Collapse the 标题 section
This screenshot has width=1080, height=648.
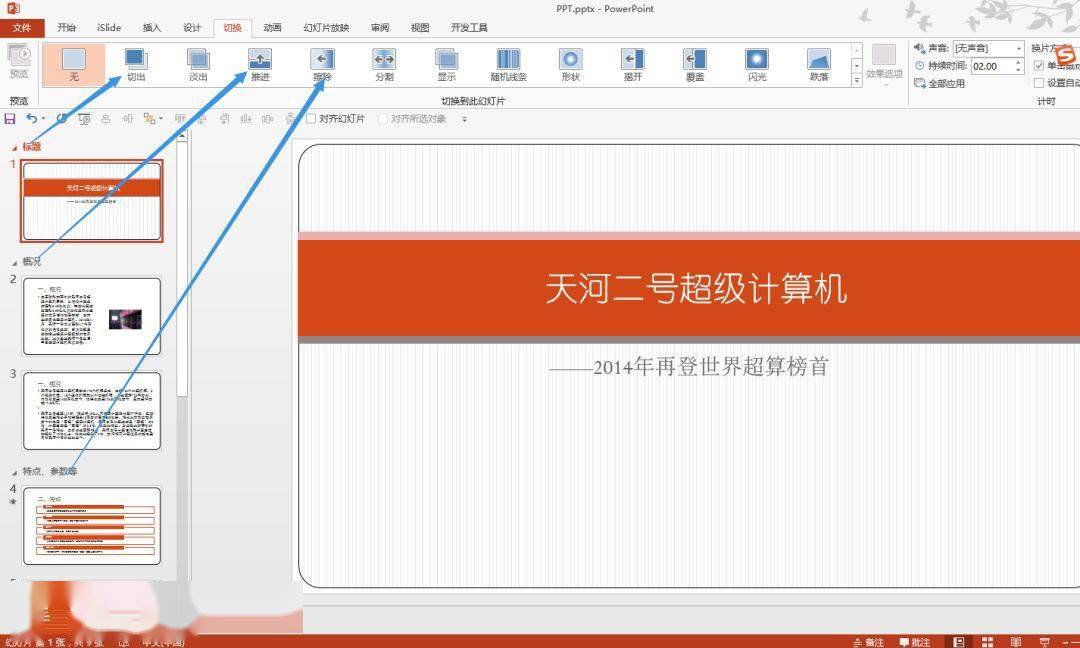14,147
